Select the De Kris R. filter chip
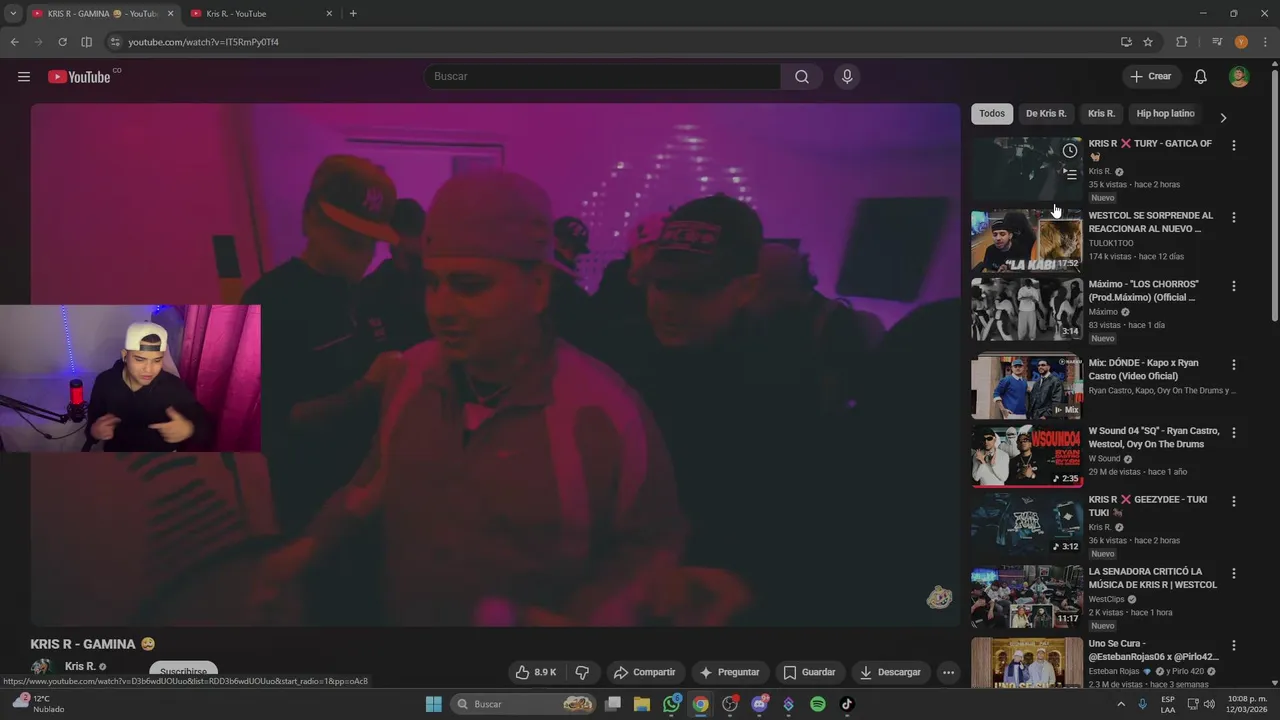Screen dimensions: 1280x720 coord(1046,114)
